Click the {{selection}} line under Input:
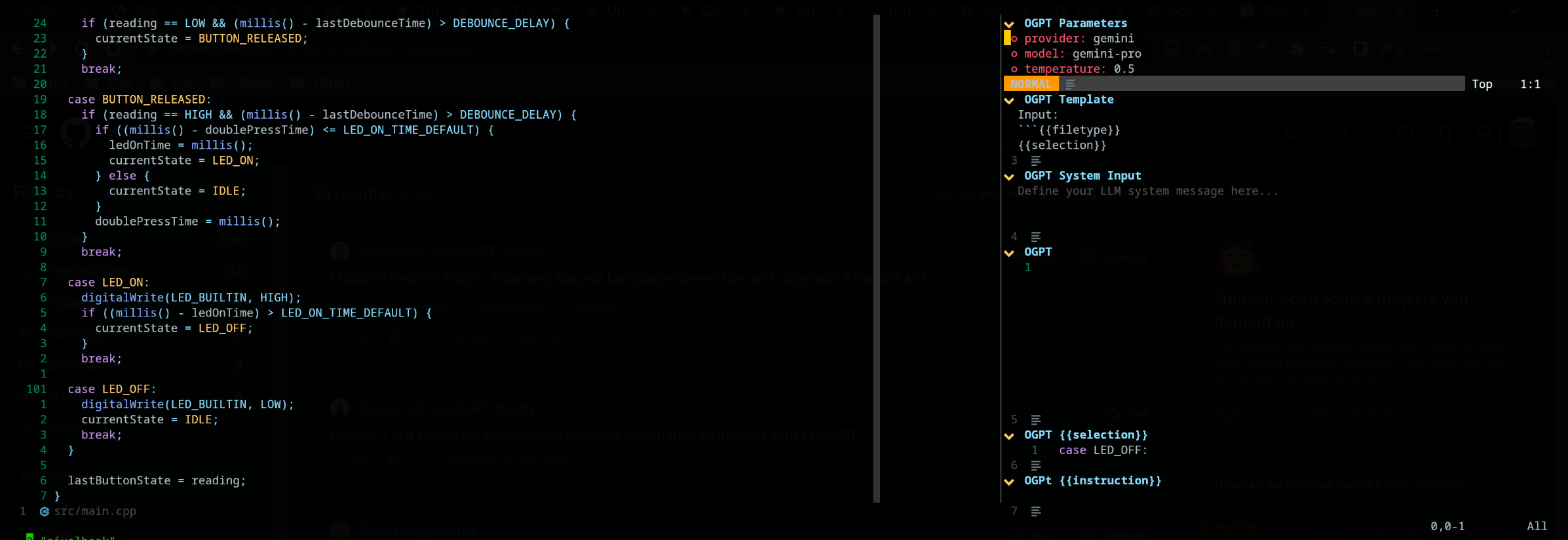This screenshot has height=540, width=1568. coord(1062,145)
